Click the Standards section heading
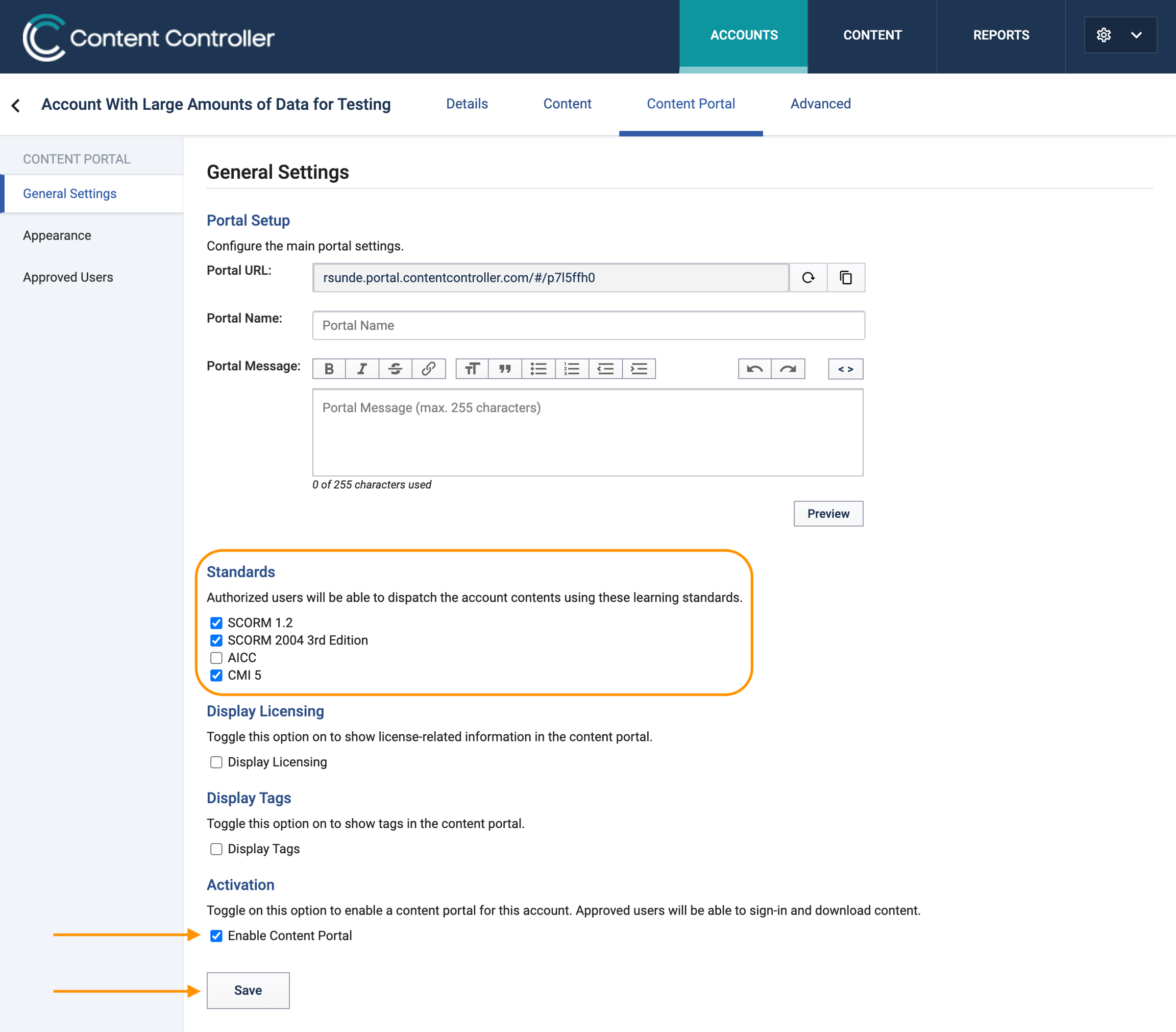Screen dimensions: 1176x1032 pos(240,571)
